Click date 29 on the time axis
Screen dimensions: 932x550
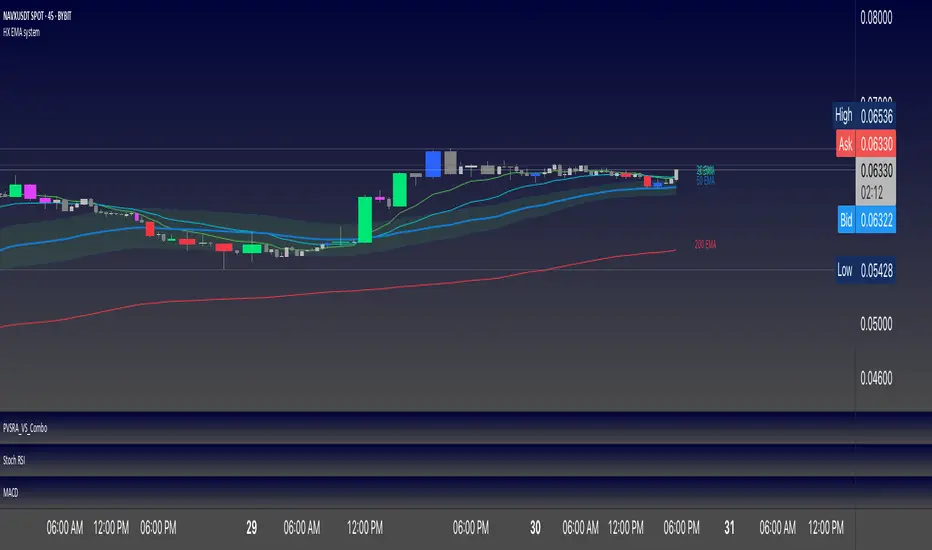pyautogui.click(x=251, y=527)
